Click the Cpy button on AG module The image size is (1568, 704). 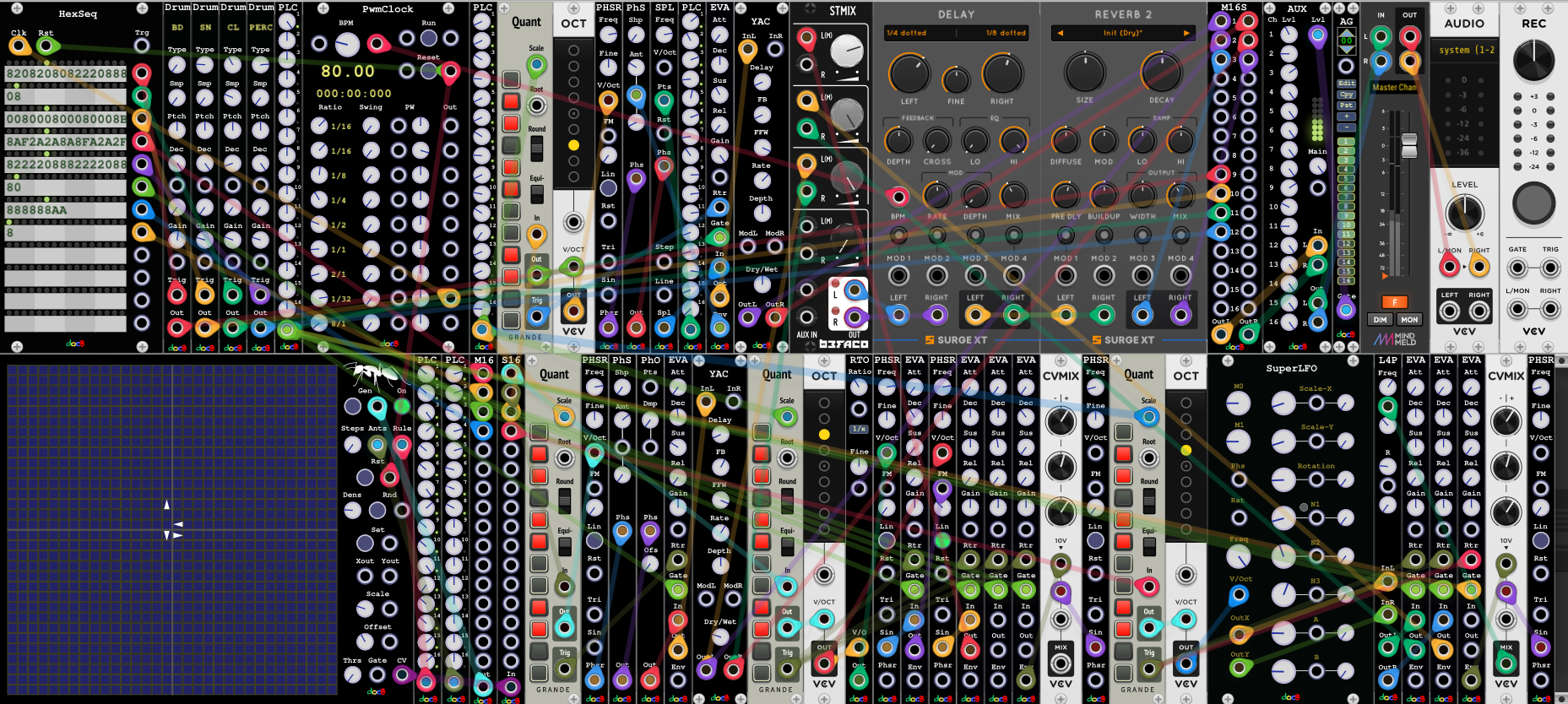click(1346, 95)
